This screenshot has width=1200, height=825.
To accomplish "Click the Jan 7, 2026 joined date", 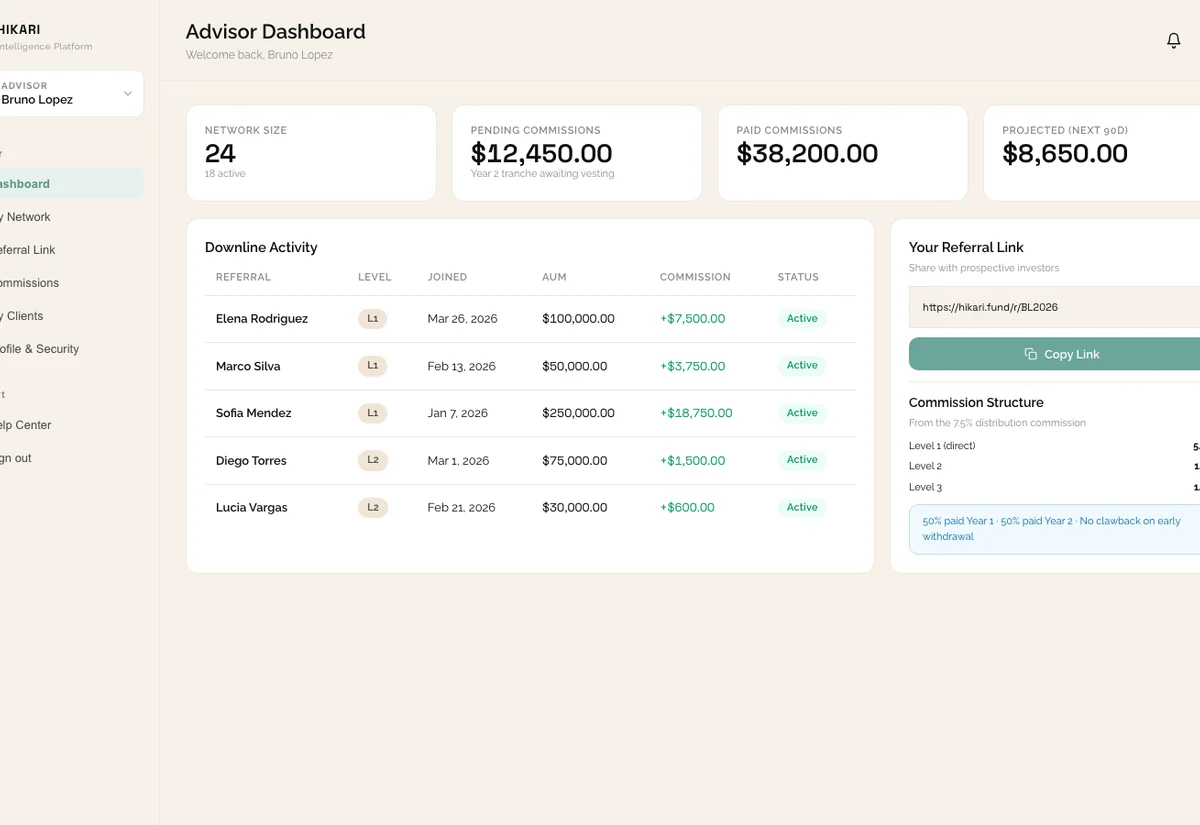I will pos(457,413).
